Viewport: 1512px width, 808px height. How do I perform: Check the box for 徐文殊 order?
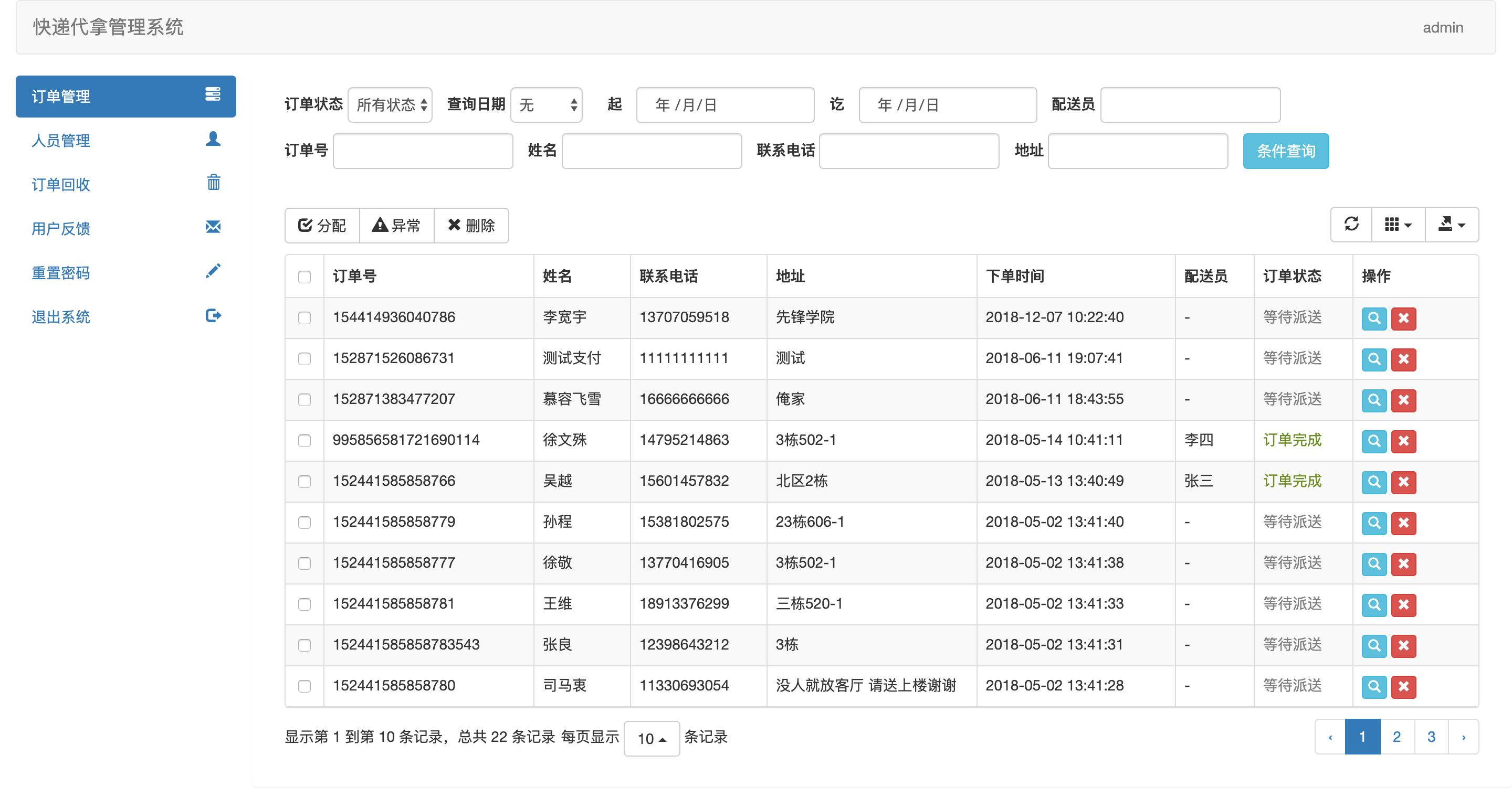(x=304, y=441)
